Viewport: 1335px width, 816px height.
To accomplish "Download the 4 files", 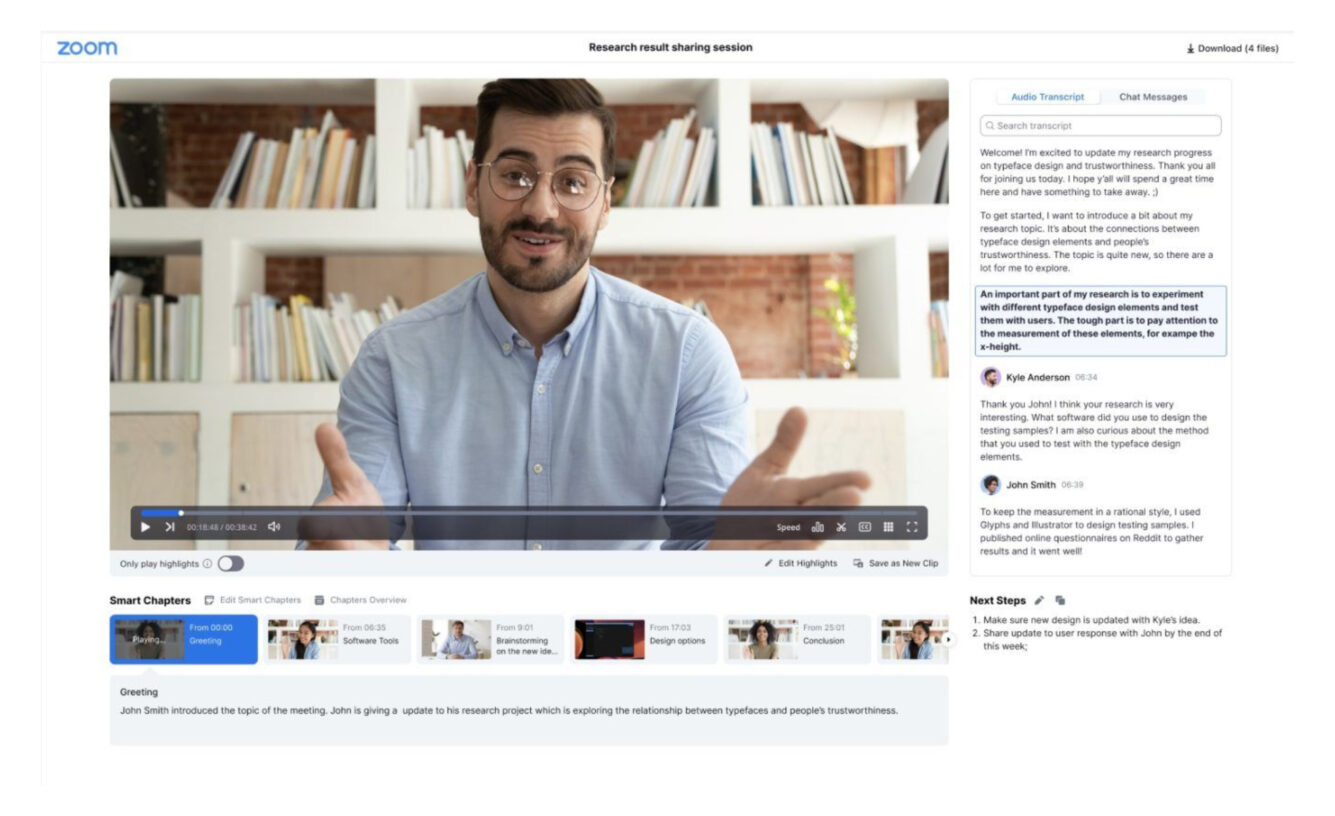I will pos(1230,46).
